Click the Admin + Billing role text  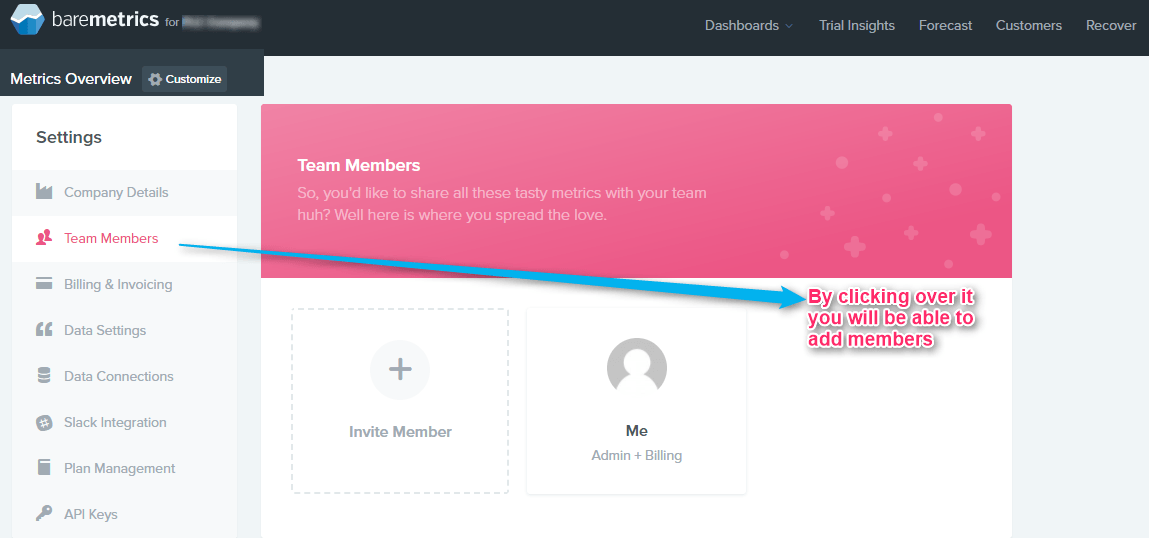[x=637, y=455]
